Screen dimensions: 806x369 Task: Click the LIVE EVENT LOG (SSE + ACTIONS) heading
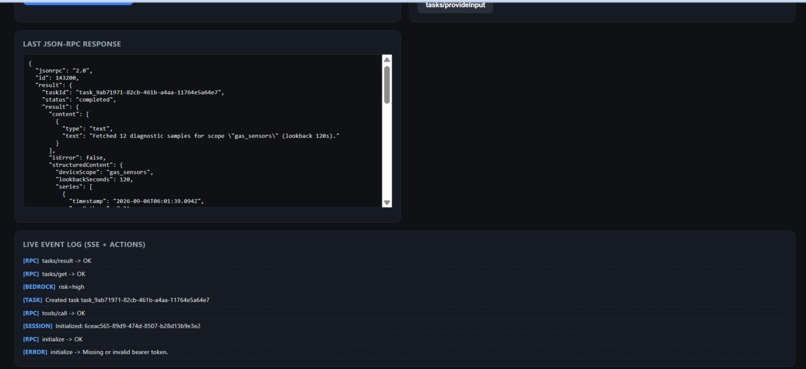point(84,245)
